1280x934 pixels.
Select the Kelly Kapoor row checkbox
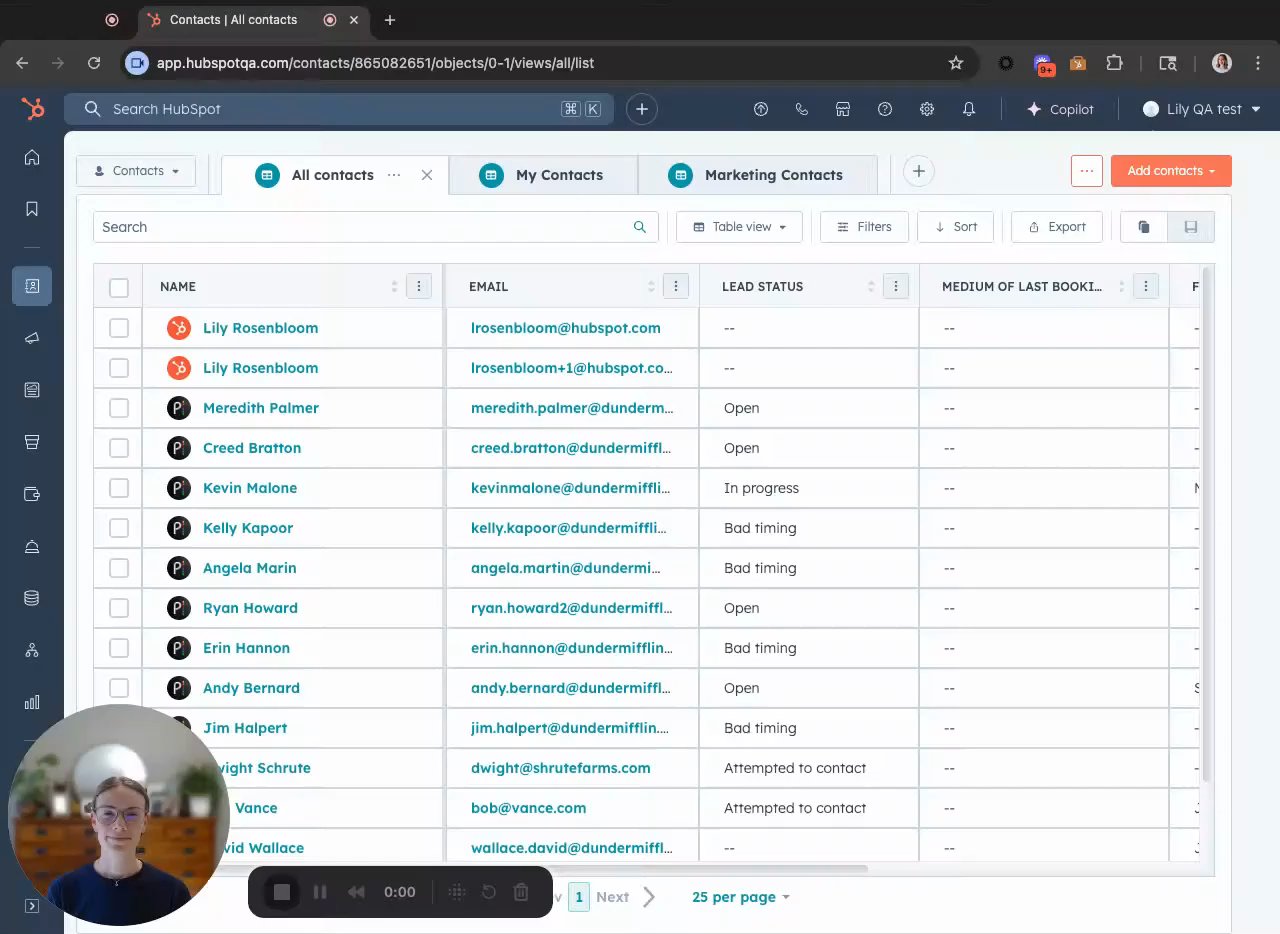coord(119,528)
